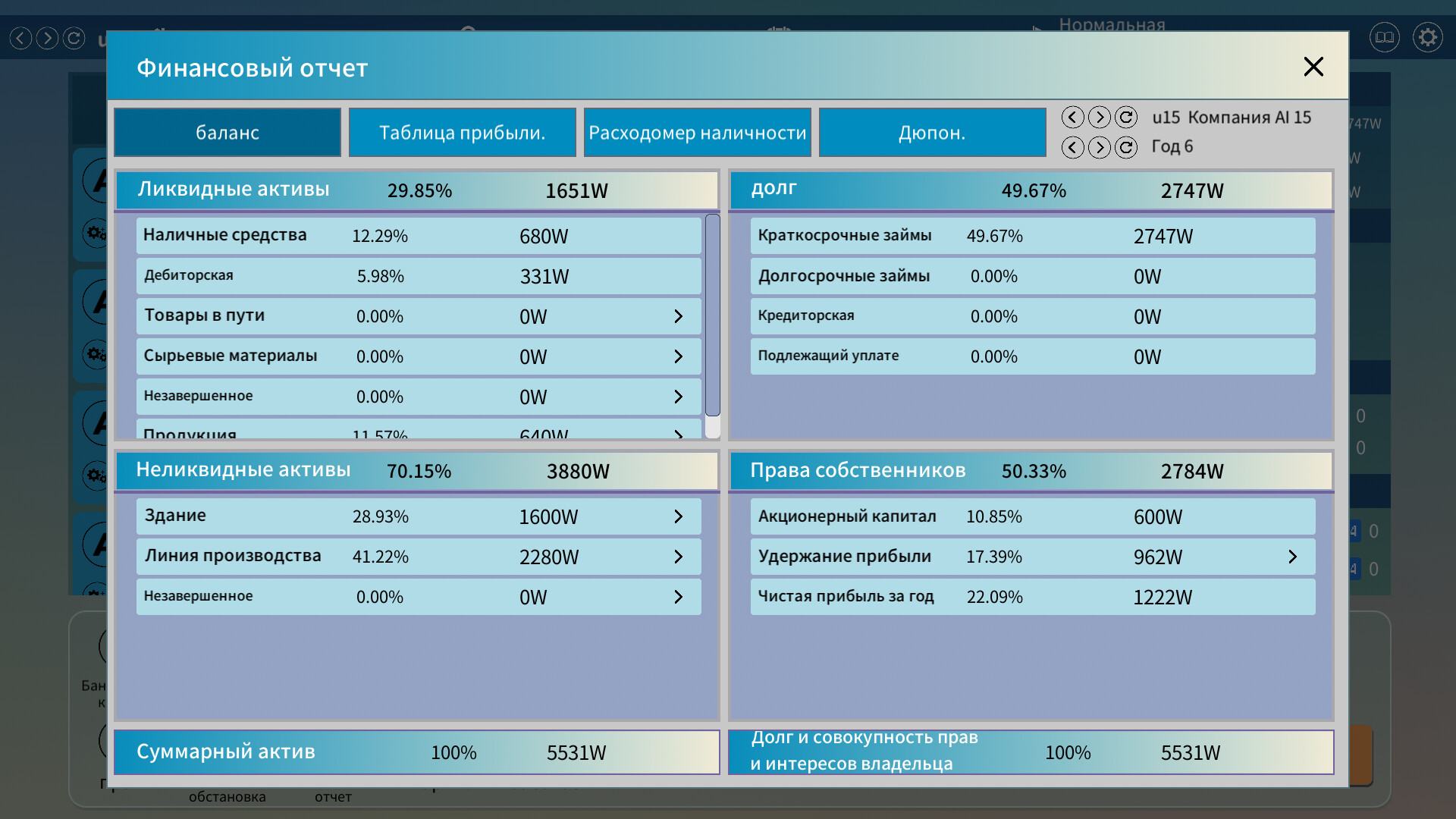Switch to Таблица прибыли tab
The image size is (1456, 819).
[462, 133]
